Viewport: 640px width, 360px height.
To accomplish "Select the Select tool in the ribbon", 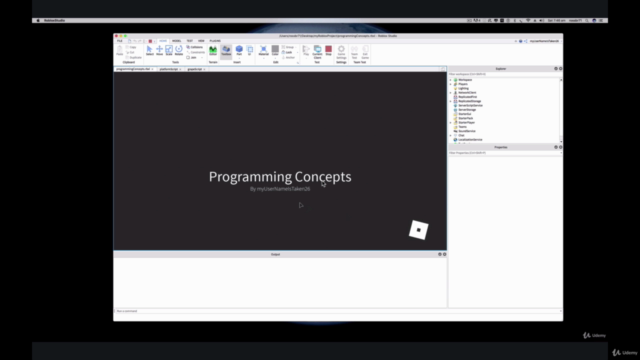I will coord(149,51).
